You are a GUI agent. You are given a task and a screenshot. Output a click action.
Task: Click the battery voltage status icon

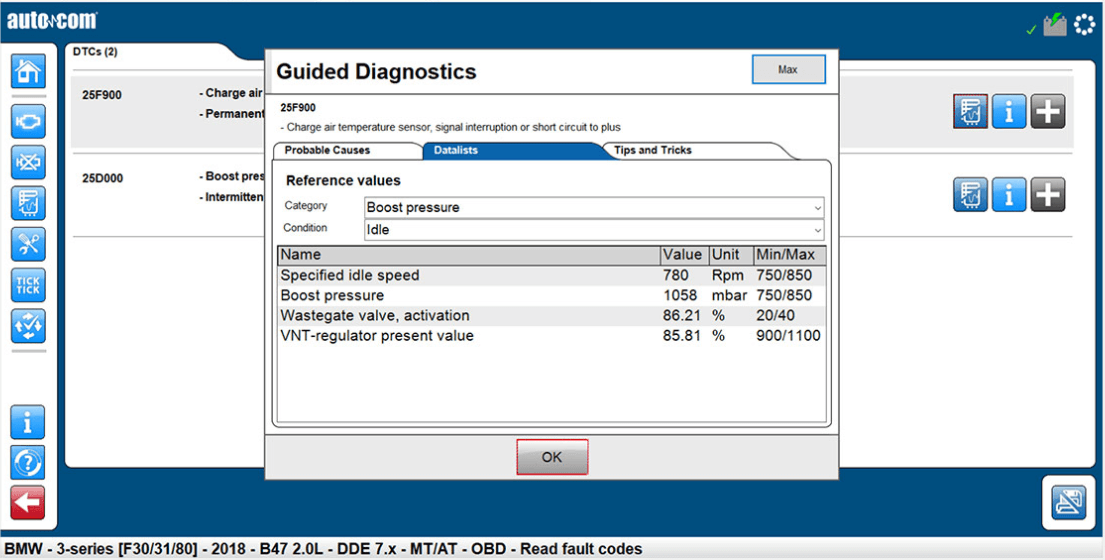[x=1054, y=25]
